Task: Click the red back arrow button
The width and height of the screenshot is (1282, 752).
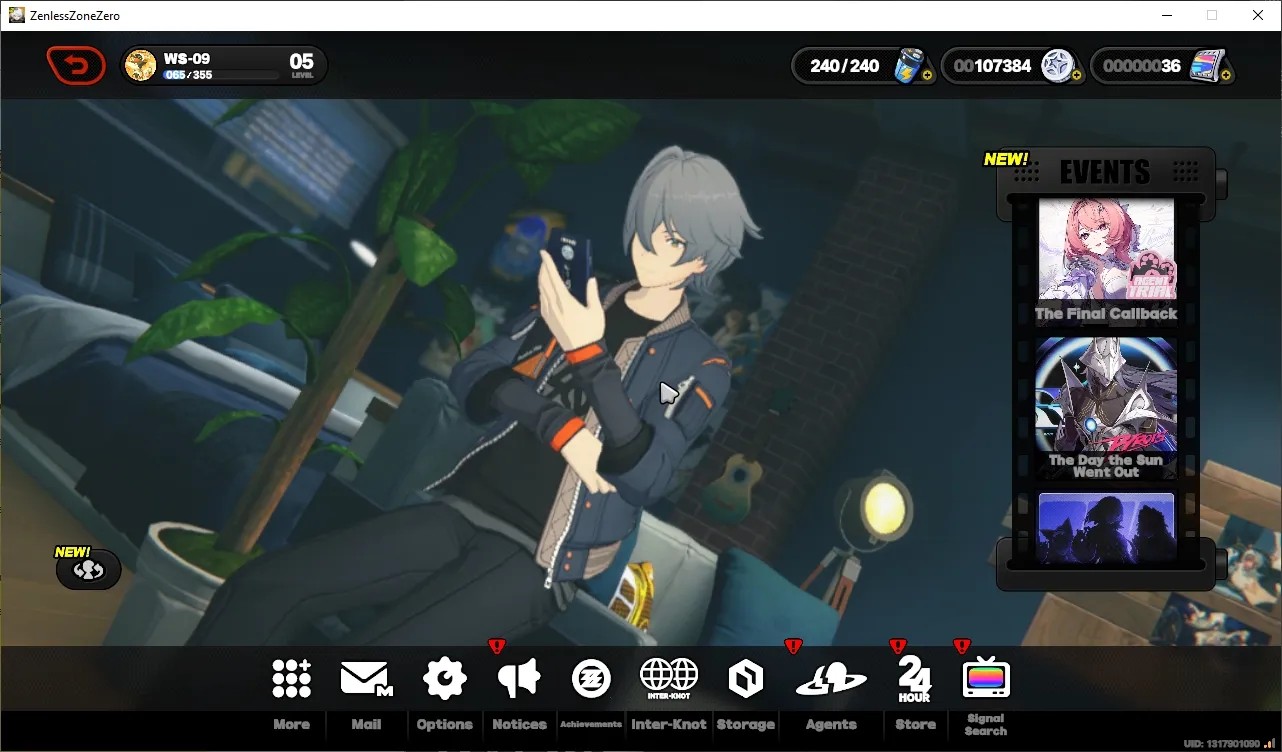Action: [x=76, y=66]
